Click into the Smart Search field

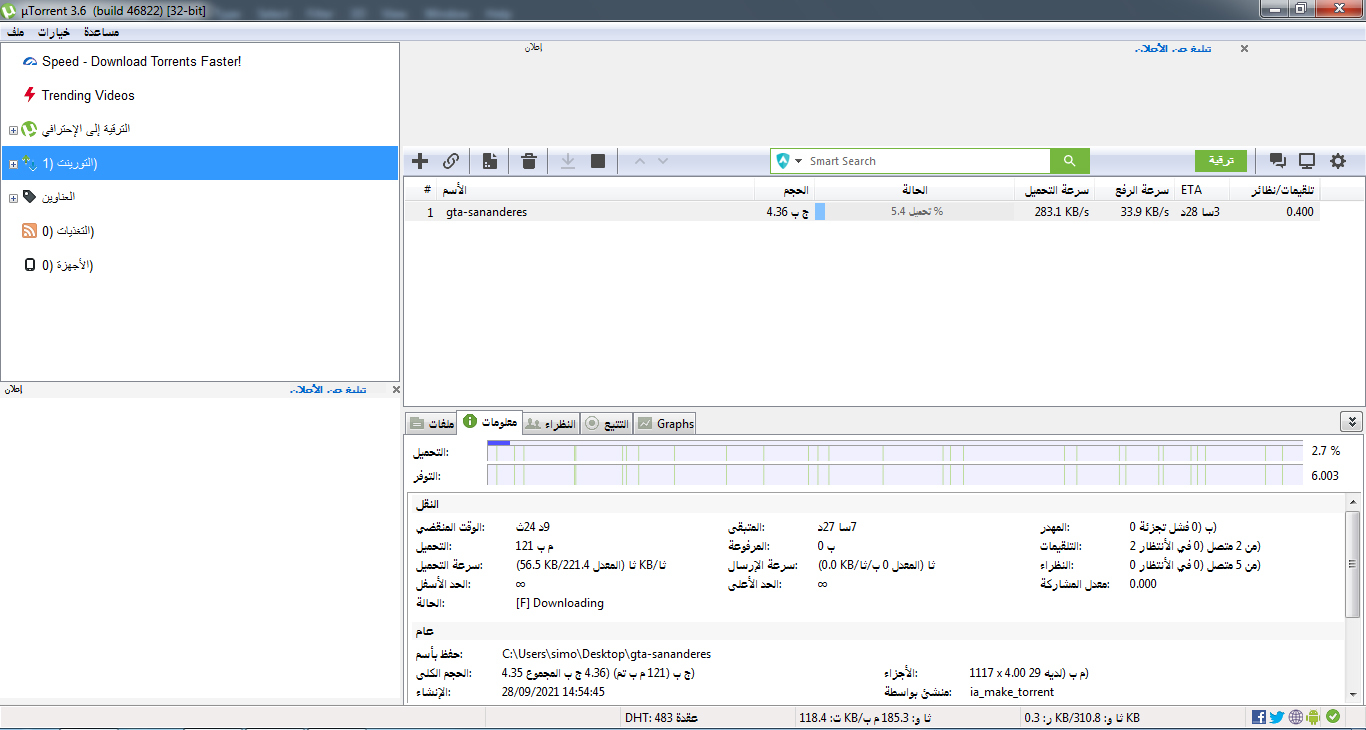(925, 161)
